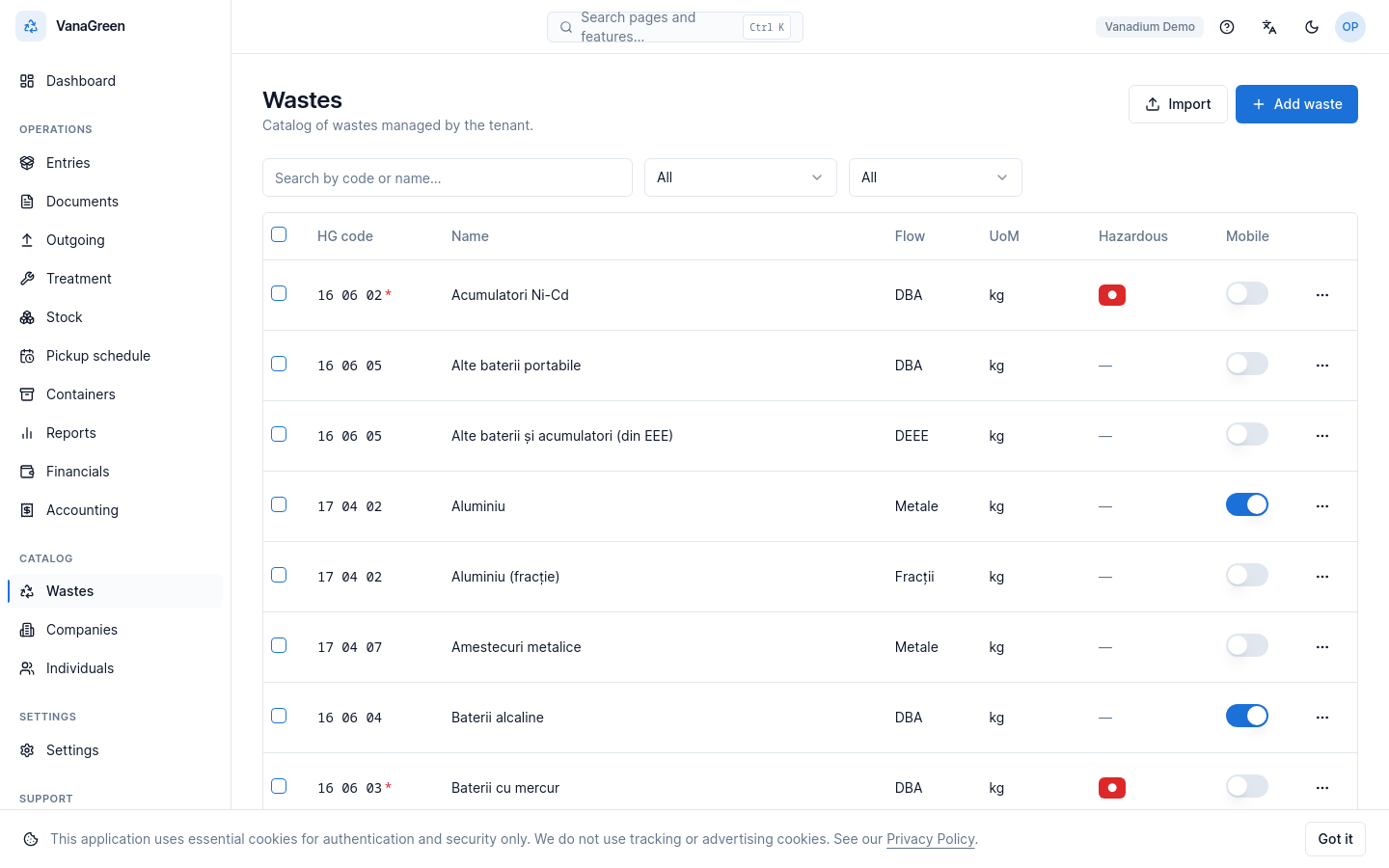The width and height of the screenshot is (1389, 868).
Task: Click the VanaGreen recycle logo icon
Action: tap(31, 26)
